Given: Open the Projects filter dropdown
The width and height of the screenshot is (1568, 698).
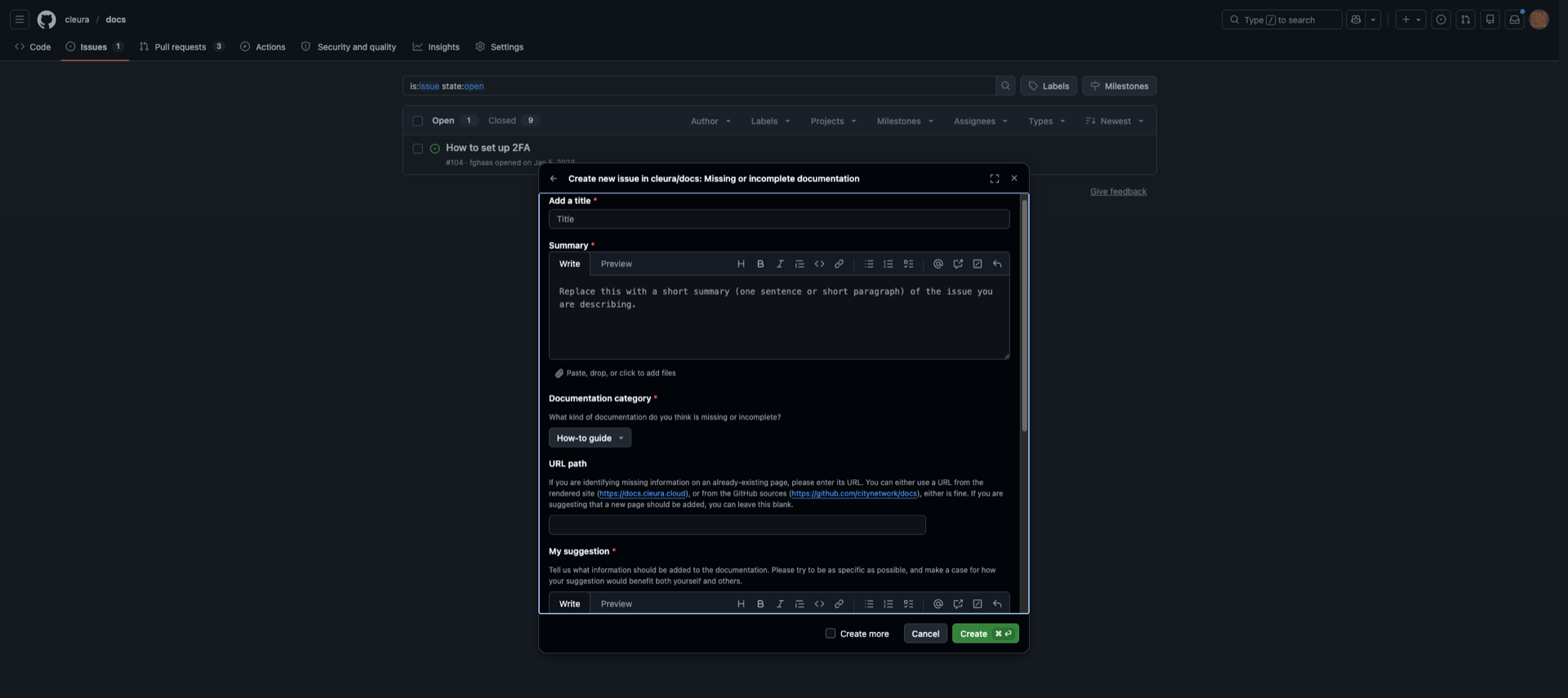Looking at the screenshot, I should pos(833,121).
